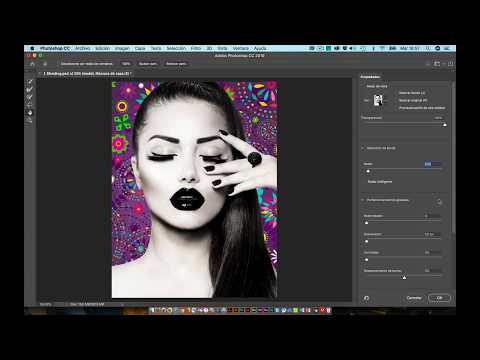Open the Filtro menu
The width and height of the screenshot is (480, 360).
196,48
